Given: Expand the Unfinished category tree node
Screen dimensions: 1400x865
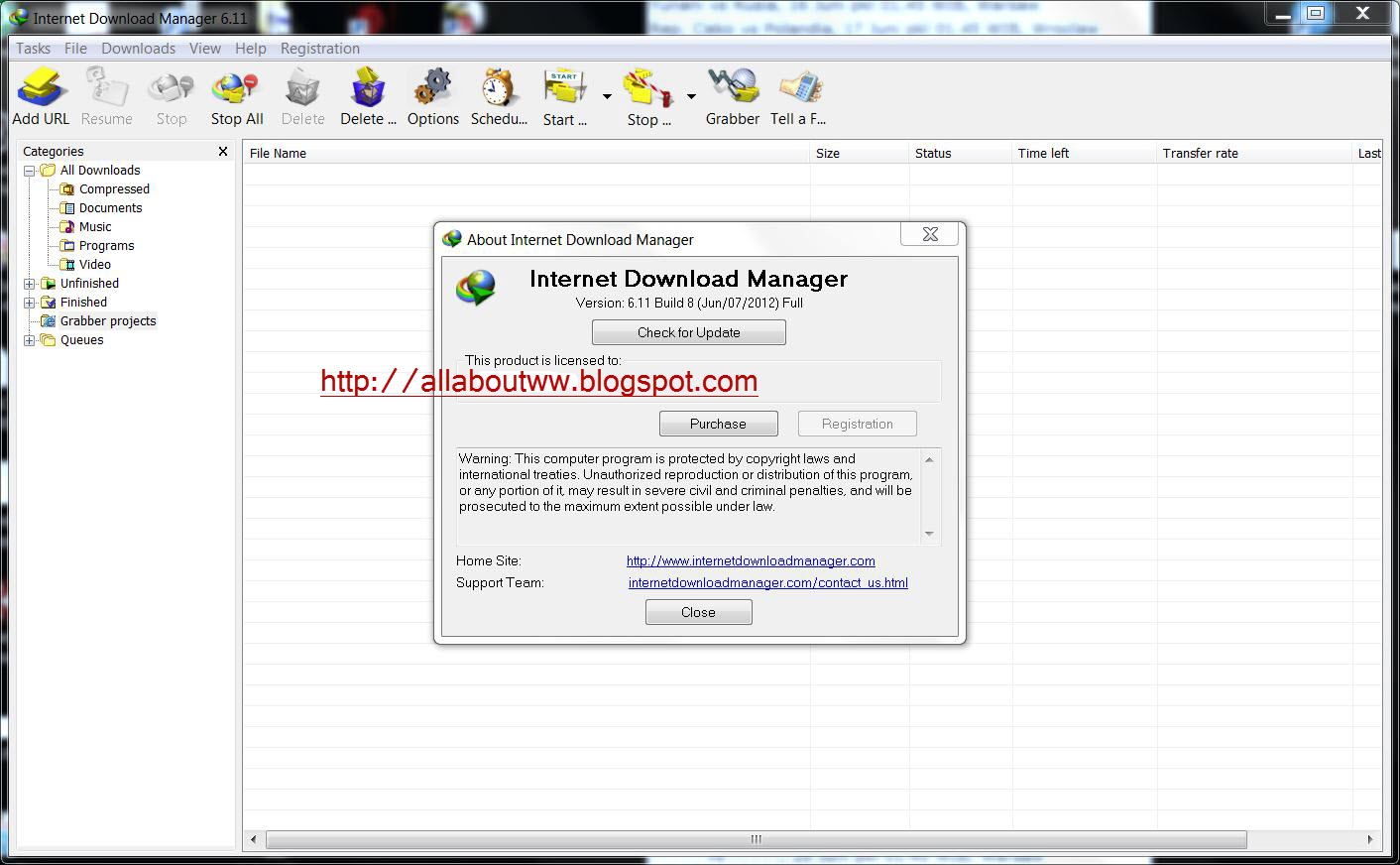Looking at the screenshot, I should pyautogui.click(x=30, y=284).
